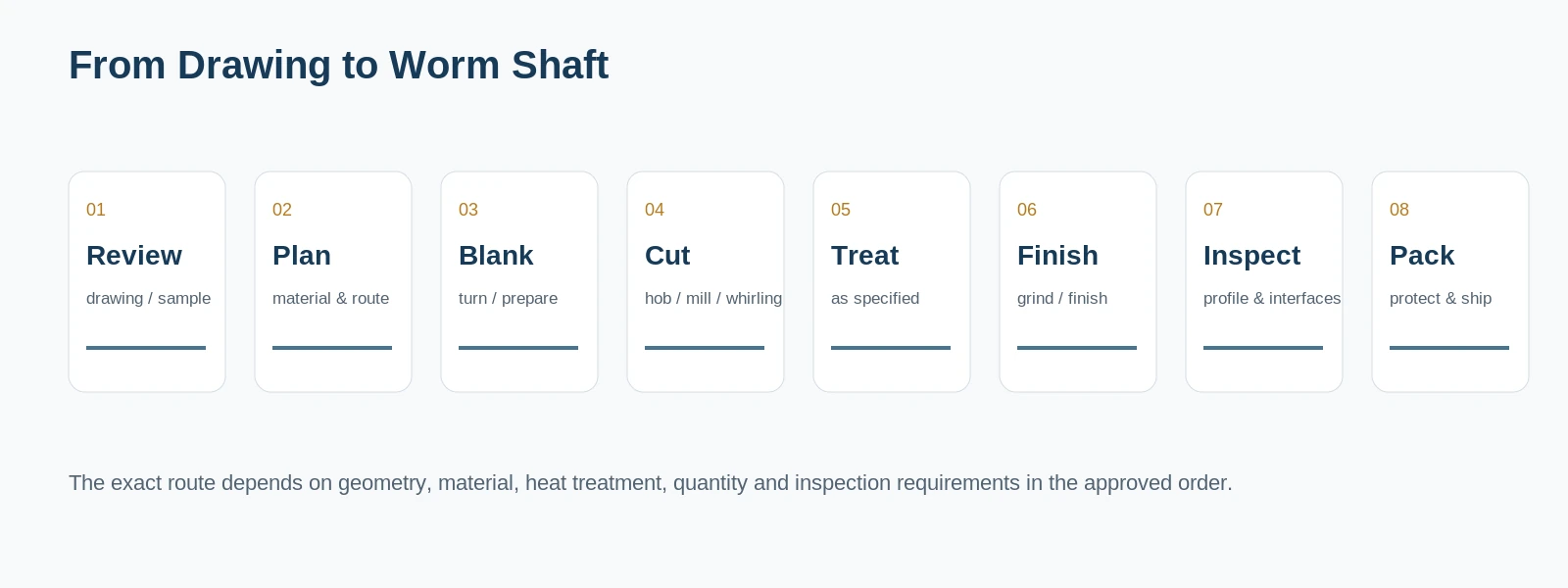This screenshot has width=1568, height=588.
Task: Open the Plan step card
Action: coord(333,282)
